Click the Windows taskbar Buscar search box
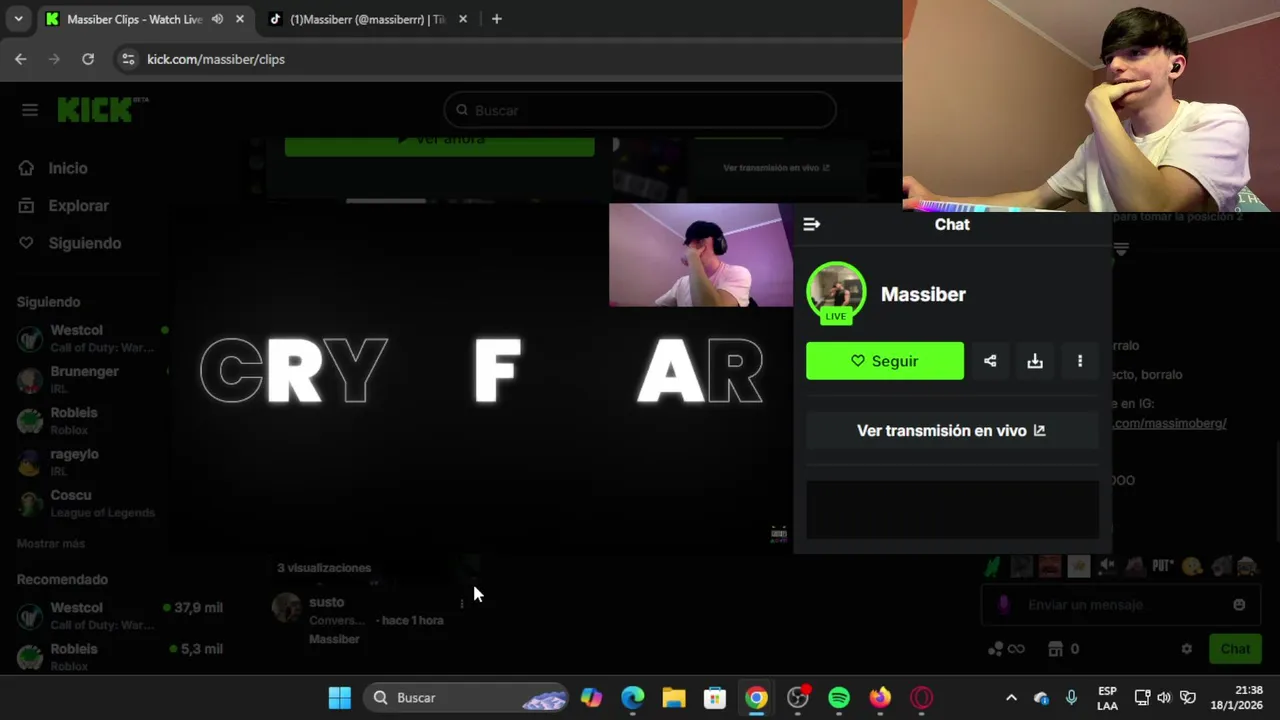 466,697
